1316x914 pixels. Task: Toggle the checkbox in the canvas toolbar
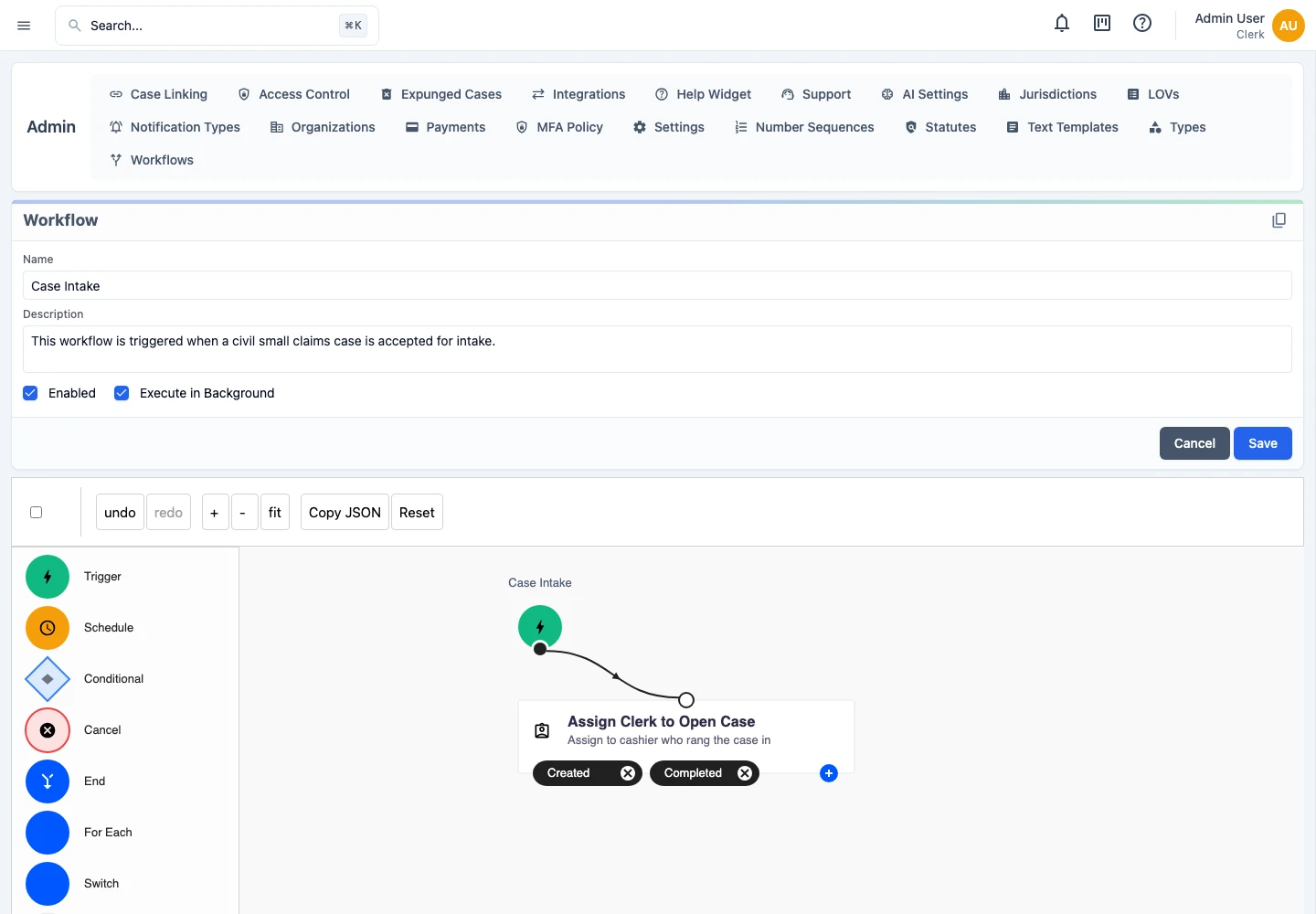pos(37,513)
